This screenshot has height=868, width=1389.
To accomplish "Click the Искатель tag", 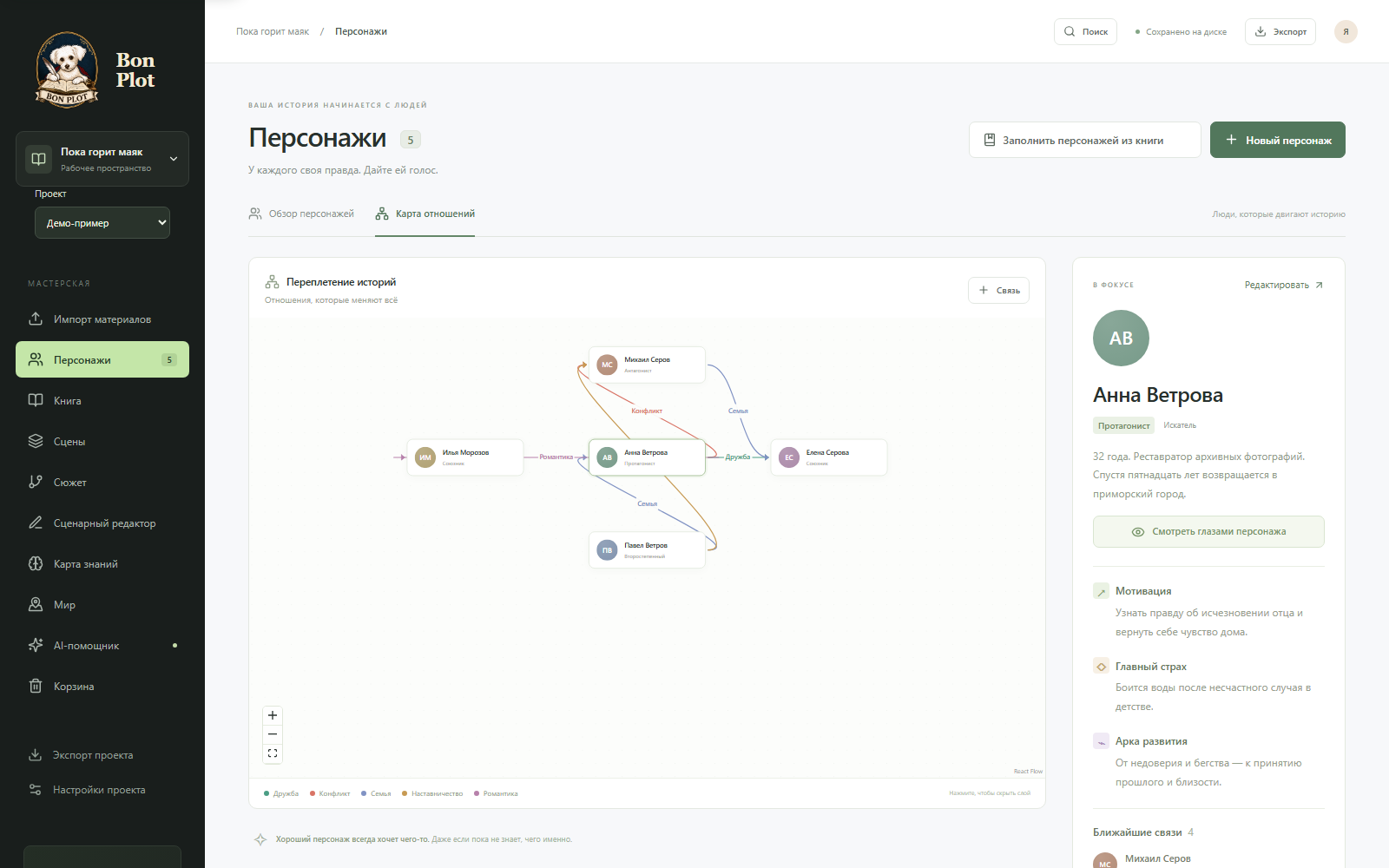I will [1180, 425].
